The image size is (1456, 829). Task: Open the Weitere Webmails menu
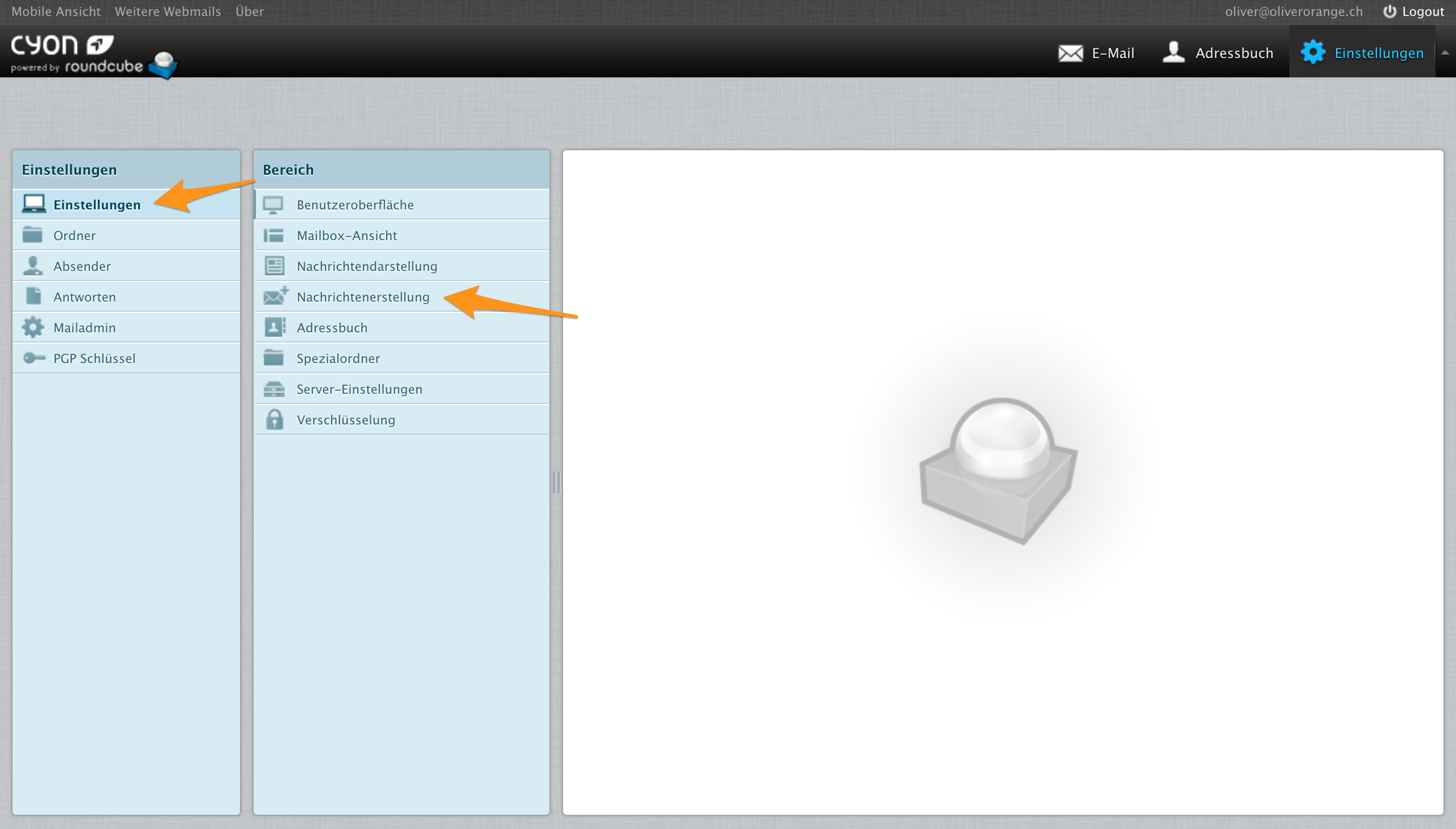pos(167,11)
